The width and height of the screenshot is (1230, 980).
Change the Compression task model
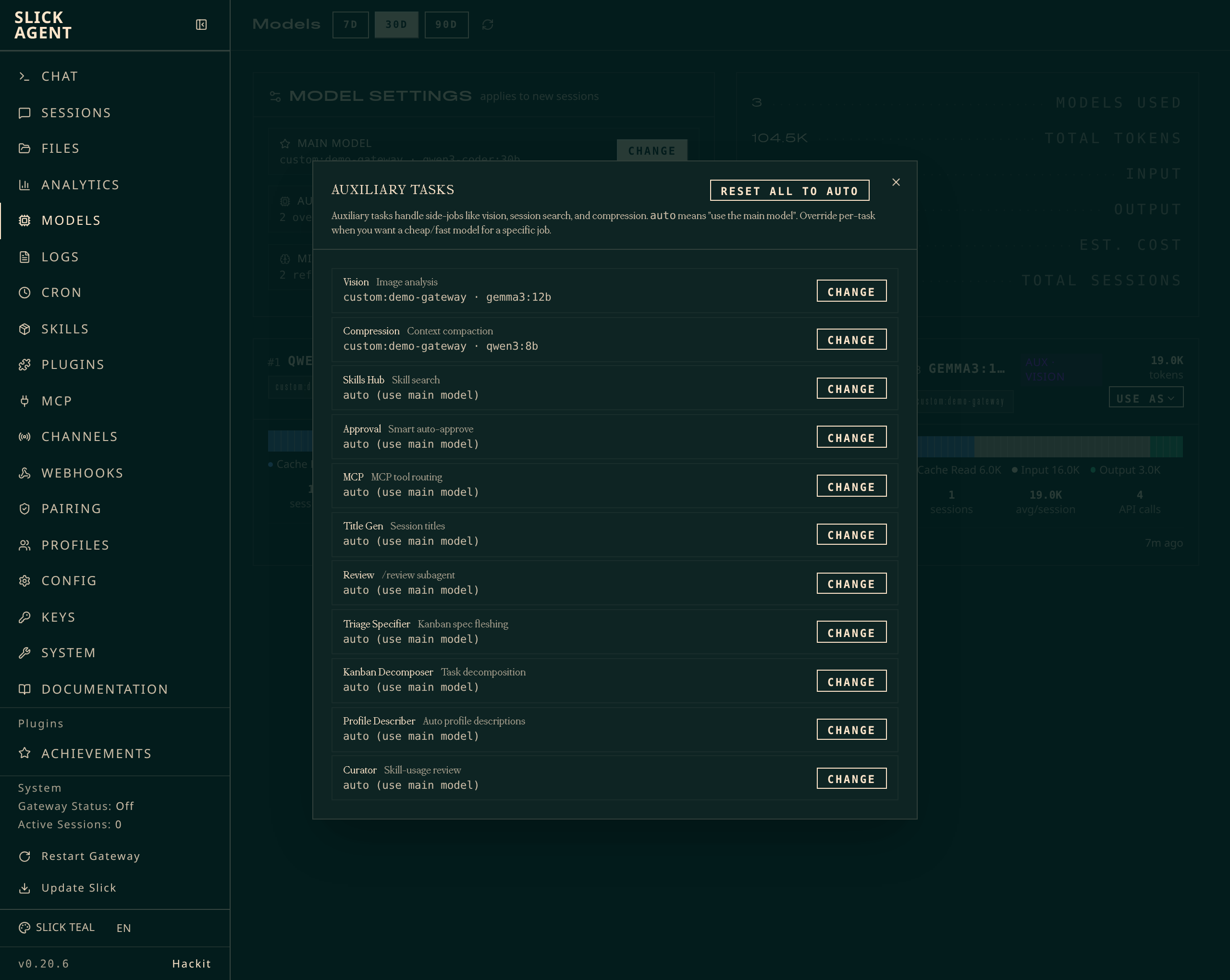[x=851, y=340]
